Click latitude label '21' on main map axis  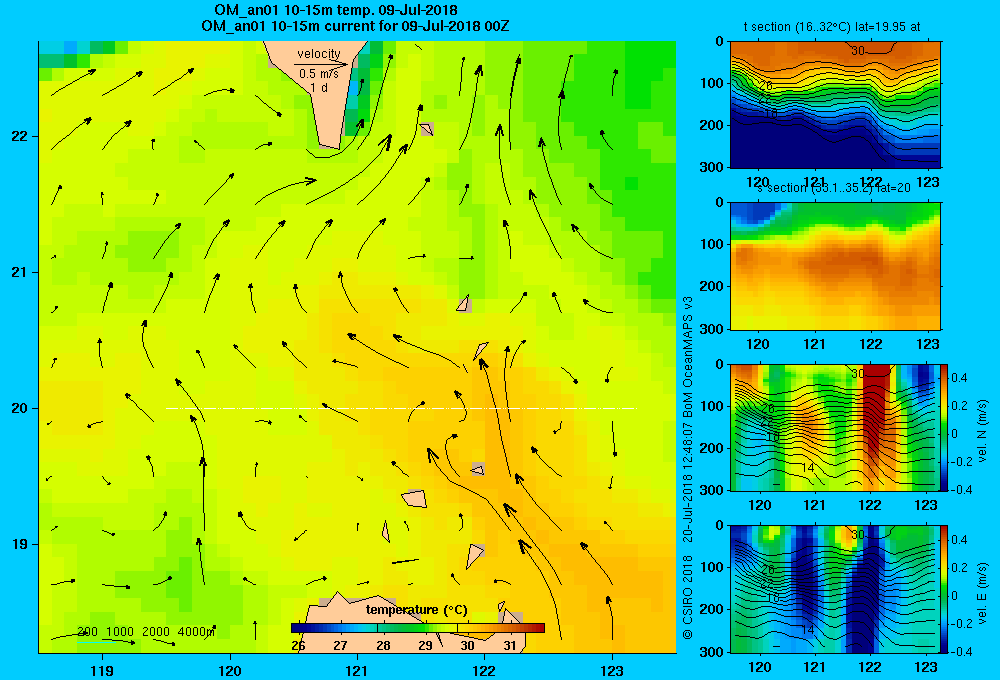19,272
